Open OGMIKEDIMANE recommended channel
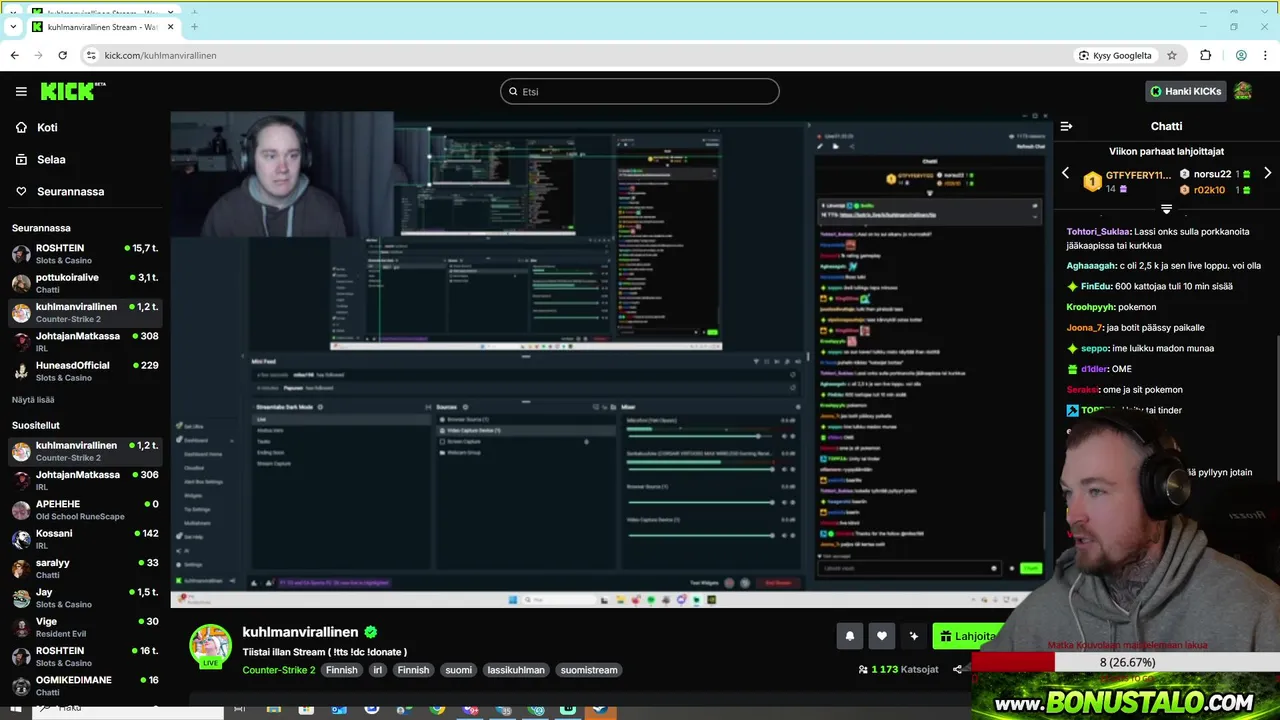The image size is (1280, 720). coord(85,685)
